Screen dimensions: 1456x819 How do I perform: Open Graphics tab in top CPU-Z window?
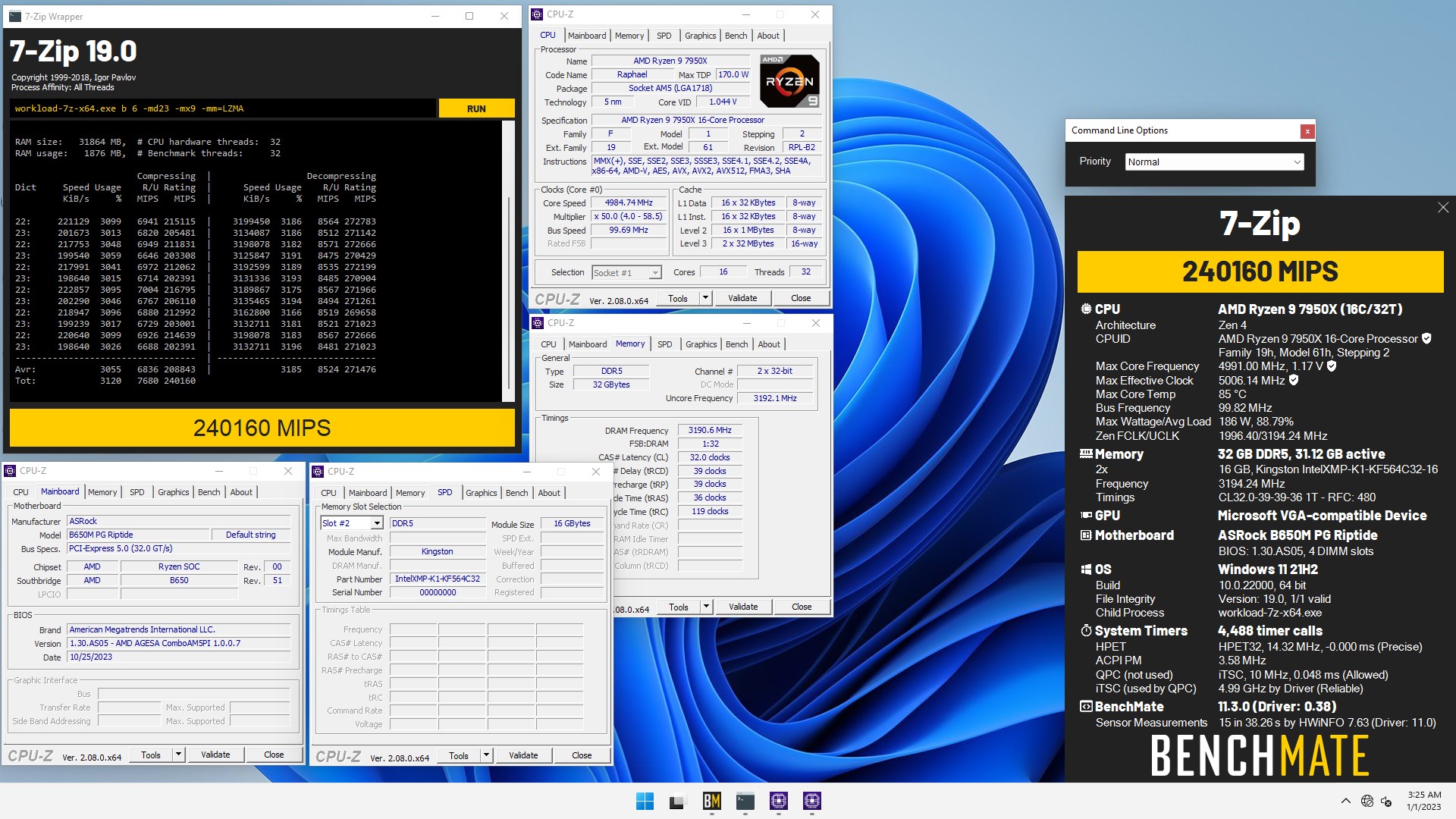(x=700, y=36)
